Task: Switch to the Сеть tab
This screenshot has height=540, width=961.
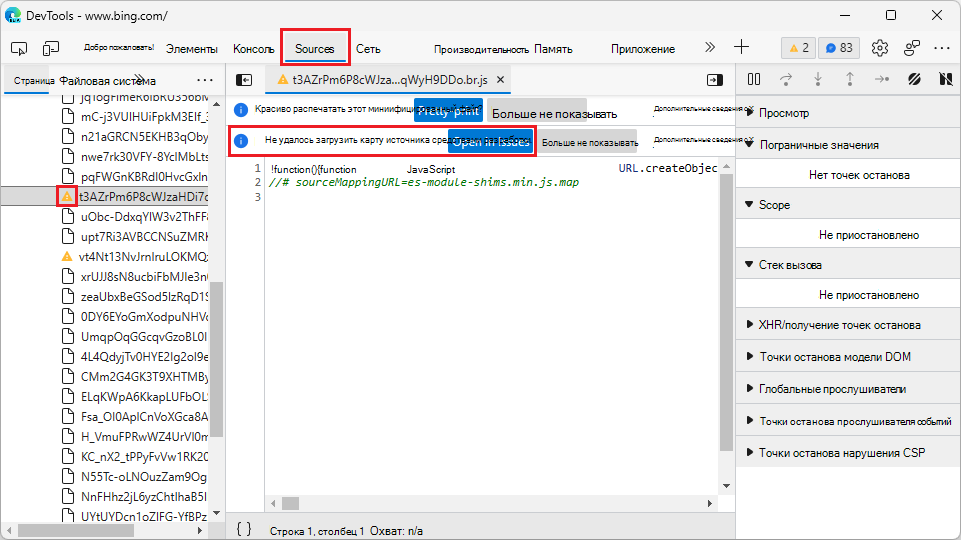Action: click(x=368, y=49)
